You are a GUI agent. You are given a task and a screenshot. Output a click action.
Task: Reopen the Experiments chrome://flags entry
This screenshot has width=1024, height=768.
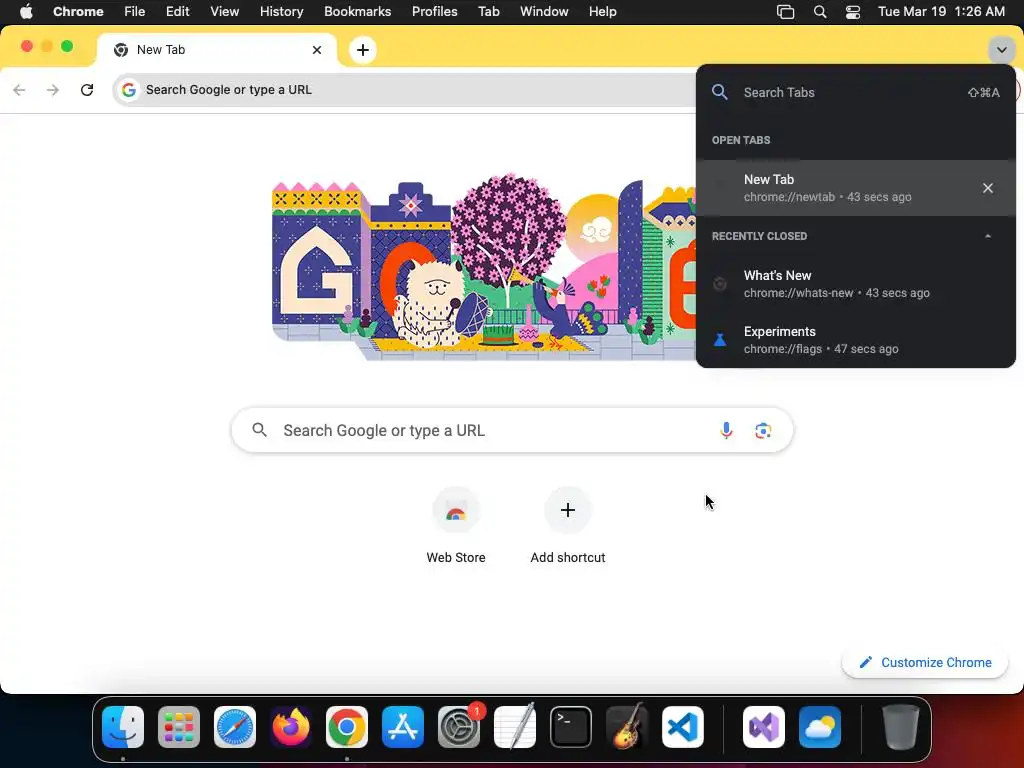[856, 340]
